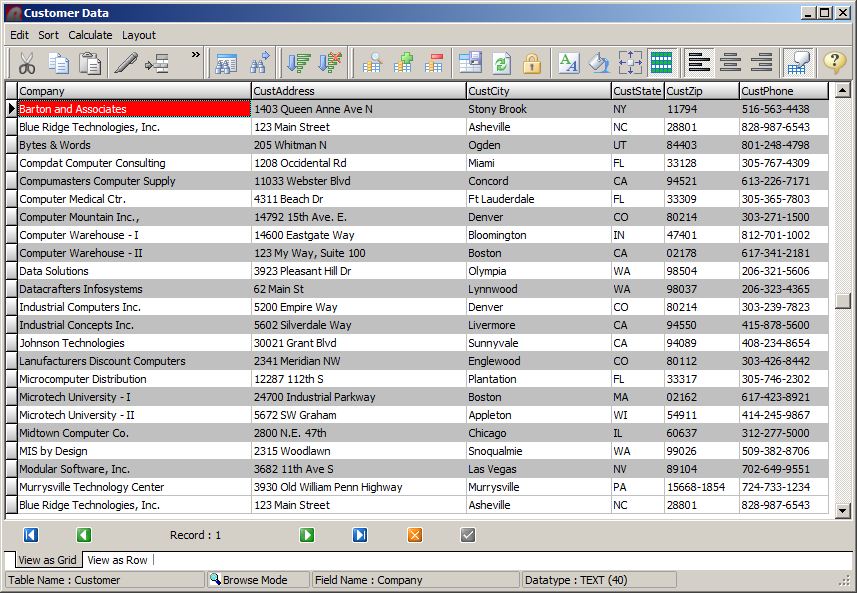Click the font style 'A' icon
This screenshot has width=857, height=593.
tap(568, 63)
